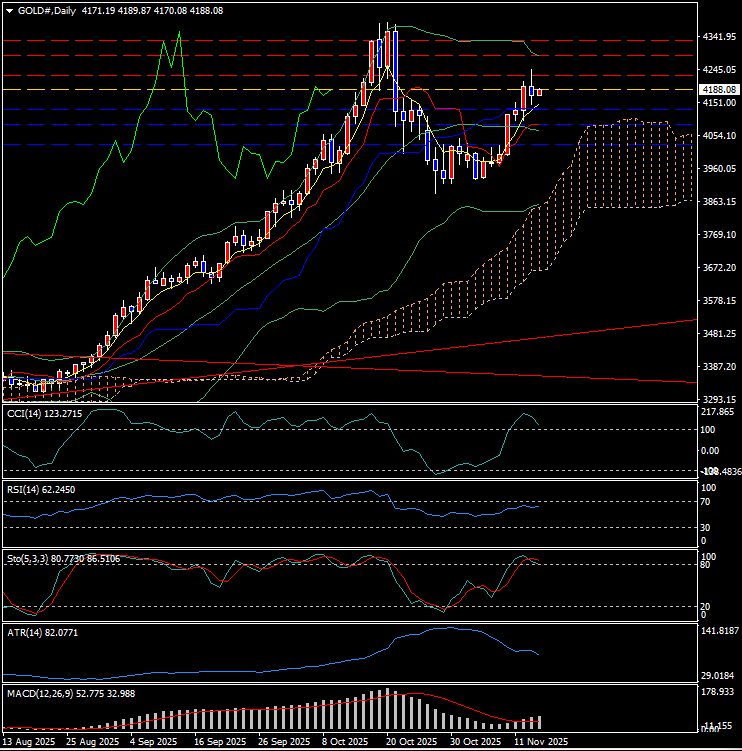
Task: Click the 3481.25 price scale level
Action: 719,334
